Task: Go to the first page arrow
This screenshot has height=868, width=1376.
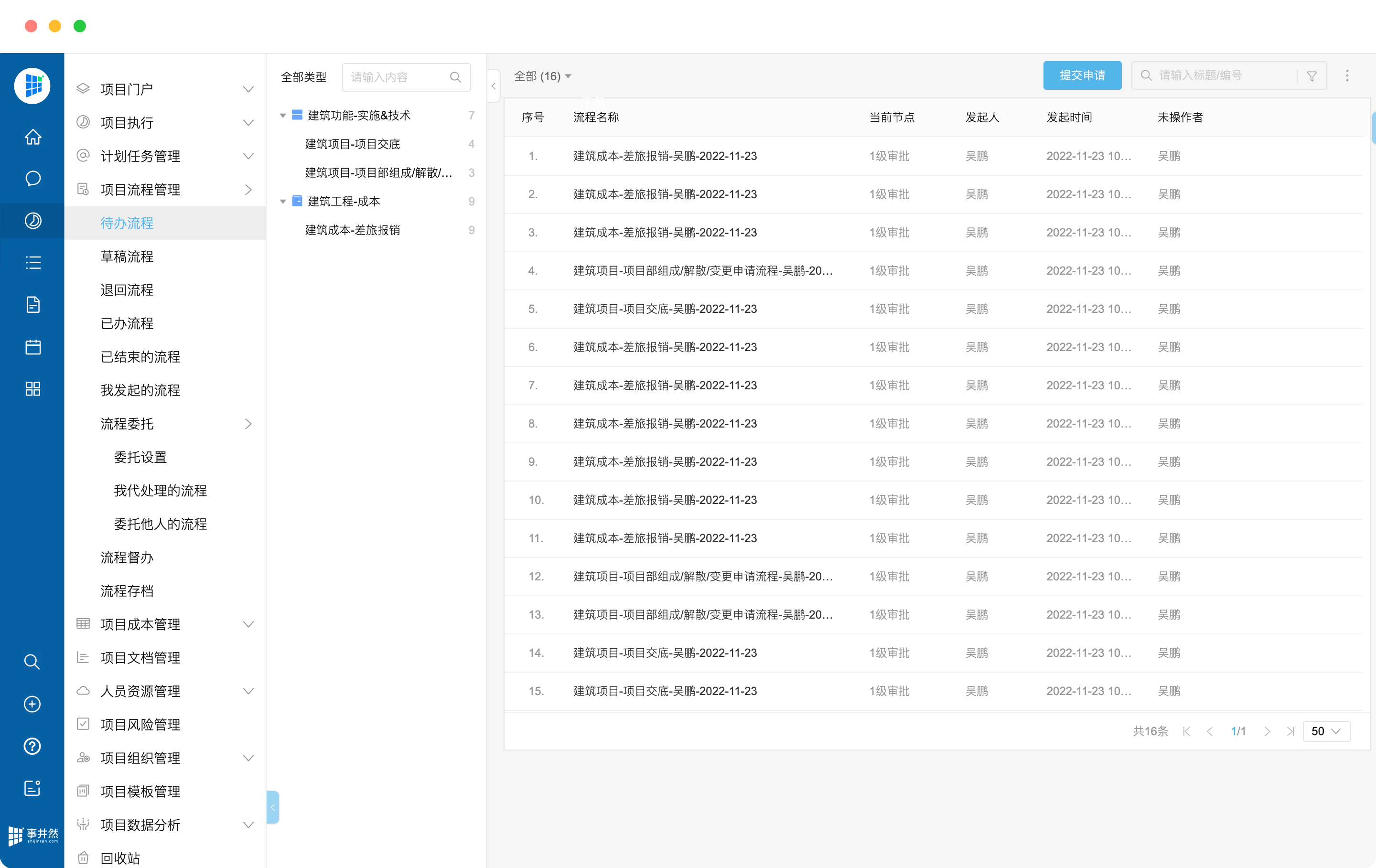Action: point(1186,731)
